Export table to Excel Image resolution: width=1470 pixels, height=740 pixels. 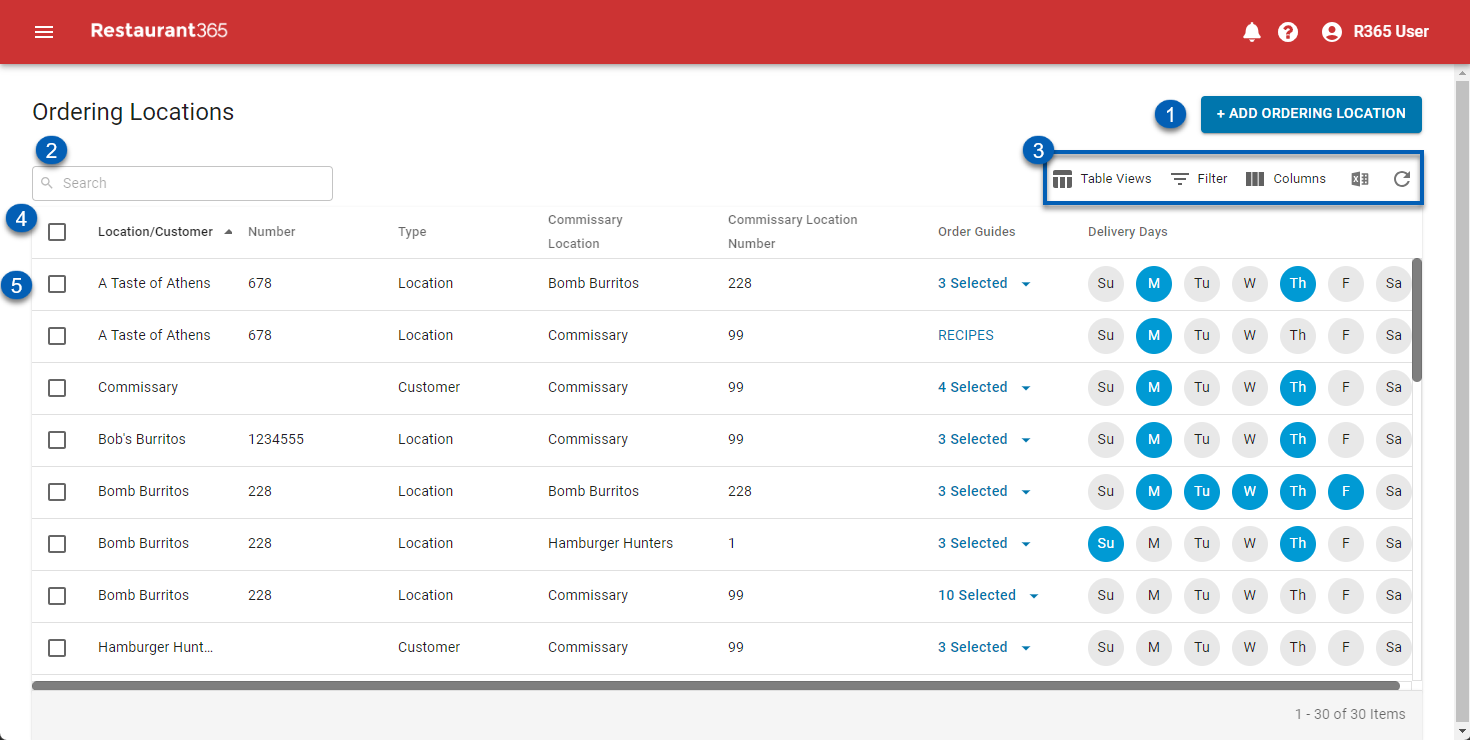coord(1360,179)
